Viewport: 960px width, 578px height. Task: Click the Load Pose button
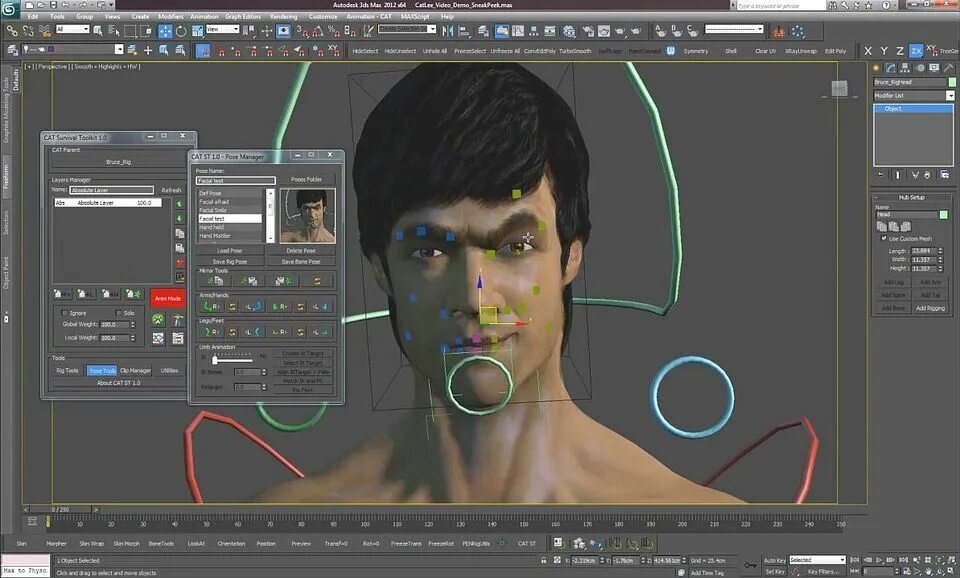pyautogui.click(x=230, y=250)
